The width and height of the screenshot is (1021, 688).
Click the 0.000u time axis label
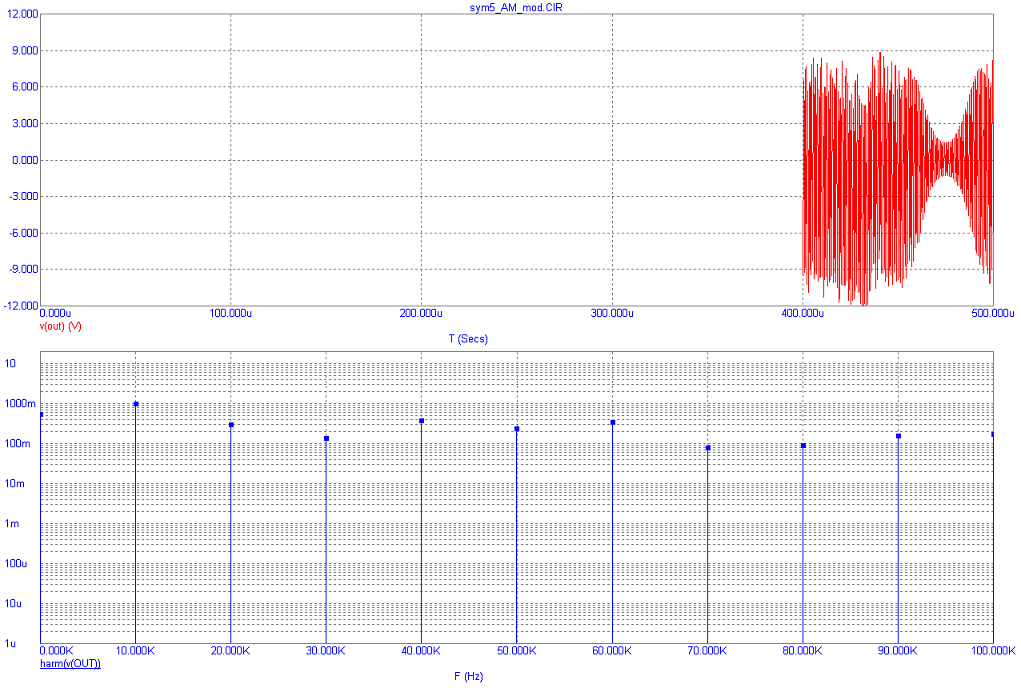[55, 313]
